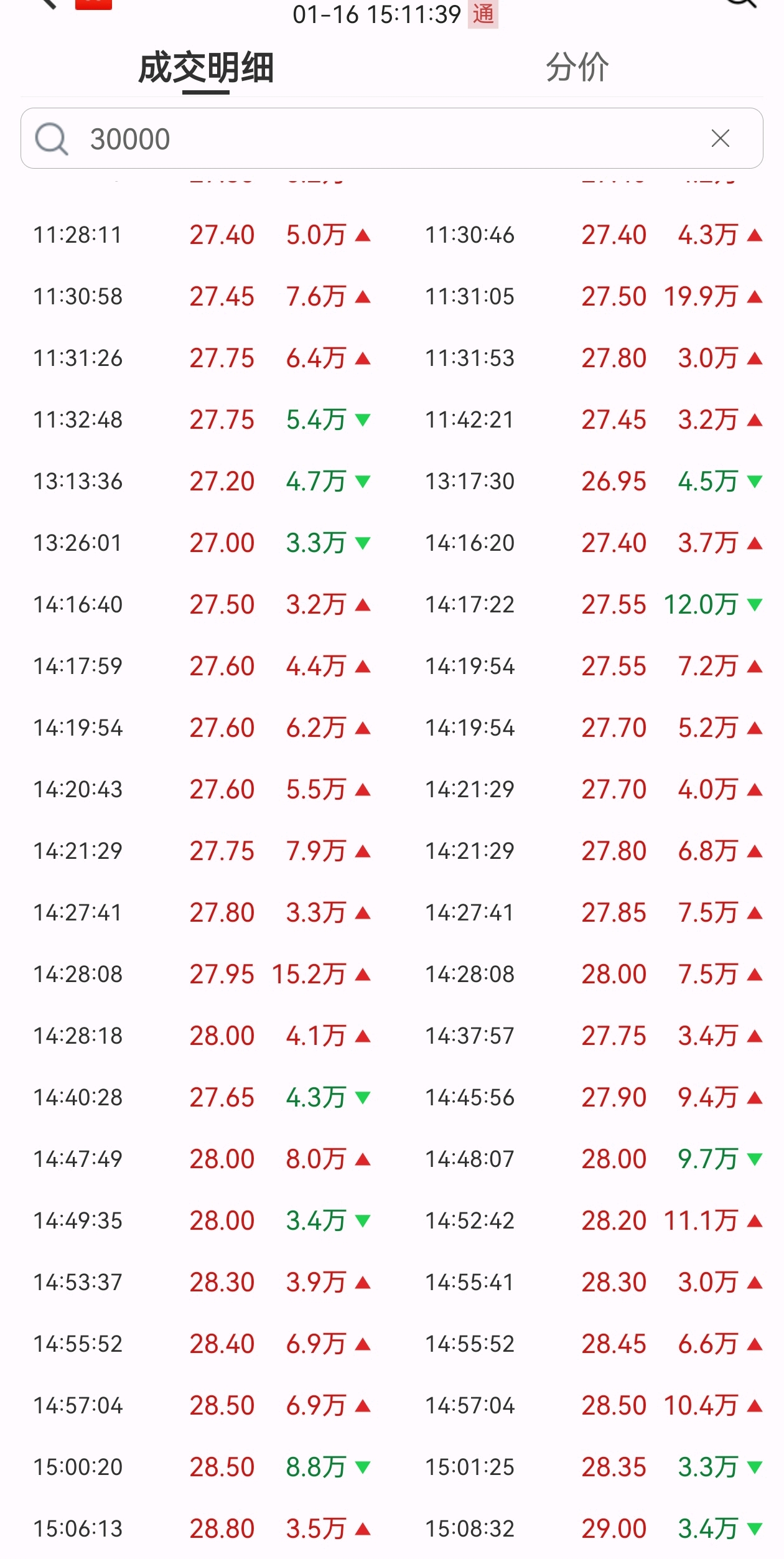Viewport: 784px width, 1559px height.
Task: Tap the 10.4万 volume at 14:57:04
Action: [701, 1406]
